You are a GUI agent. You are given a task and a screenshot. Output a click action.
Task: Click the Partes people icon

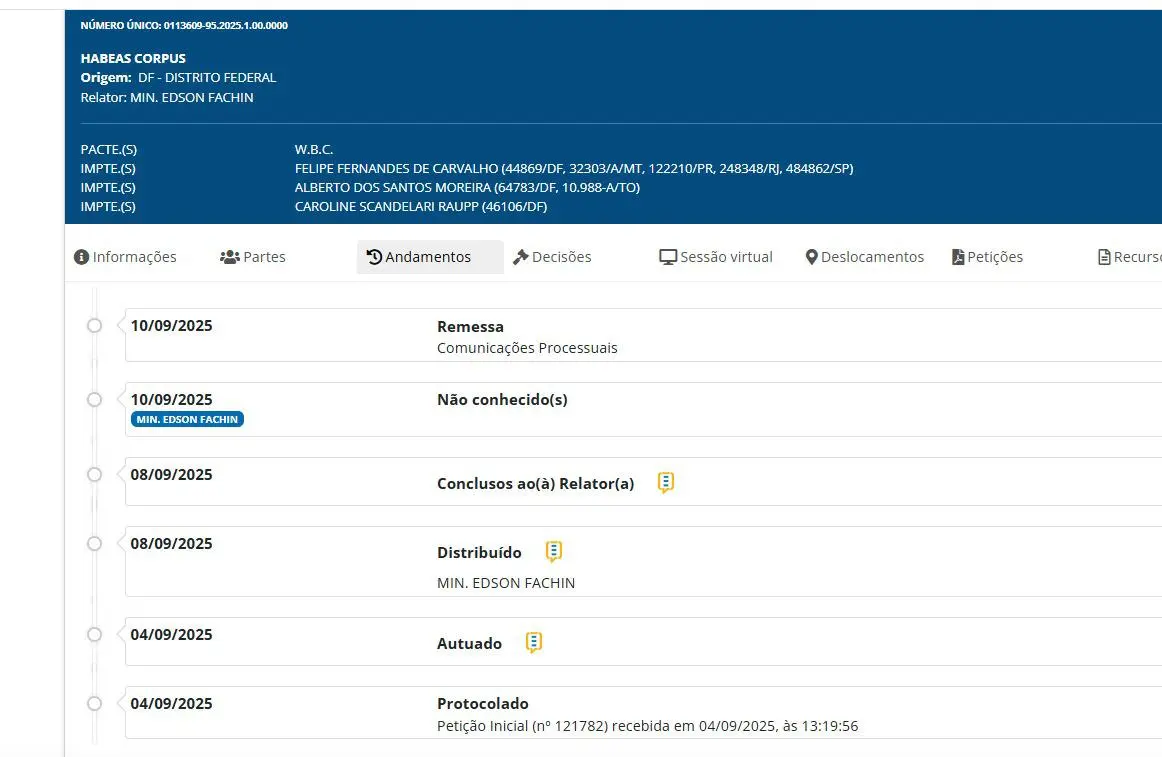[x=230, y=257]
